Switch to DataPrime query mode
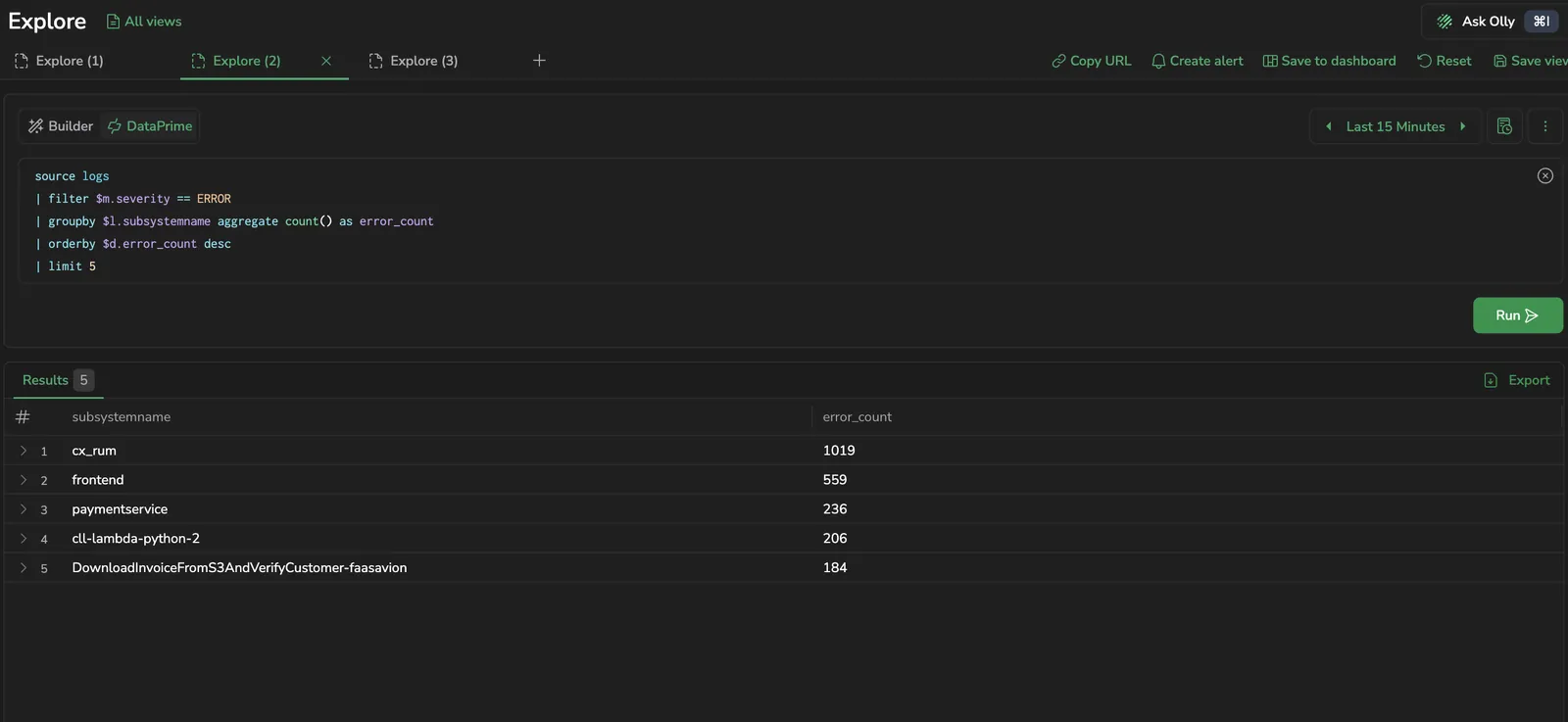Image resolution: width=1568 pixels, height=722 pixels. [x=150, y=126]
